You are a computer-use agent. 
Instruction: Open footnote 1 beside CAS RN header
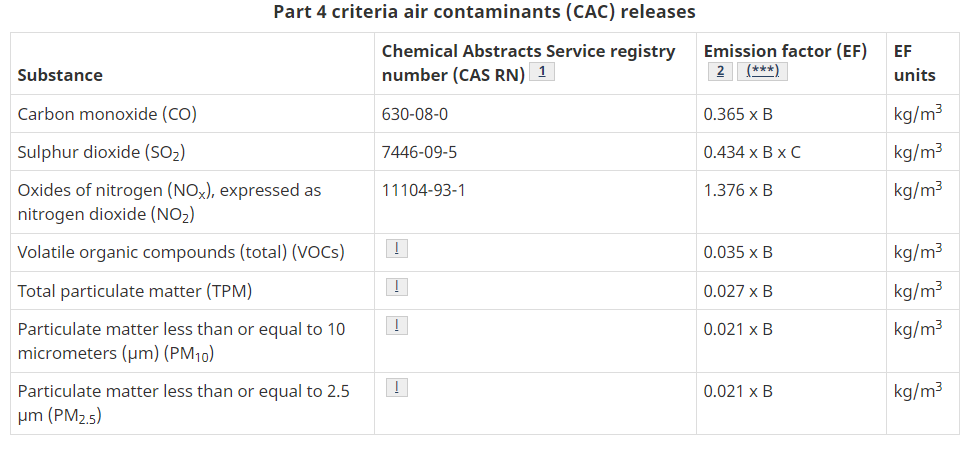[541, 72]
